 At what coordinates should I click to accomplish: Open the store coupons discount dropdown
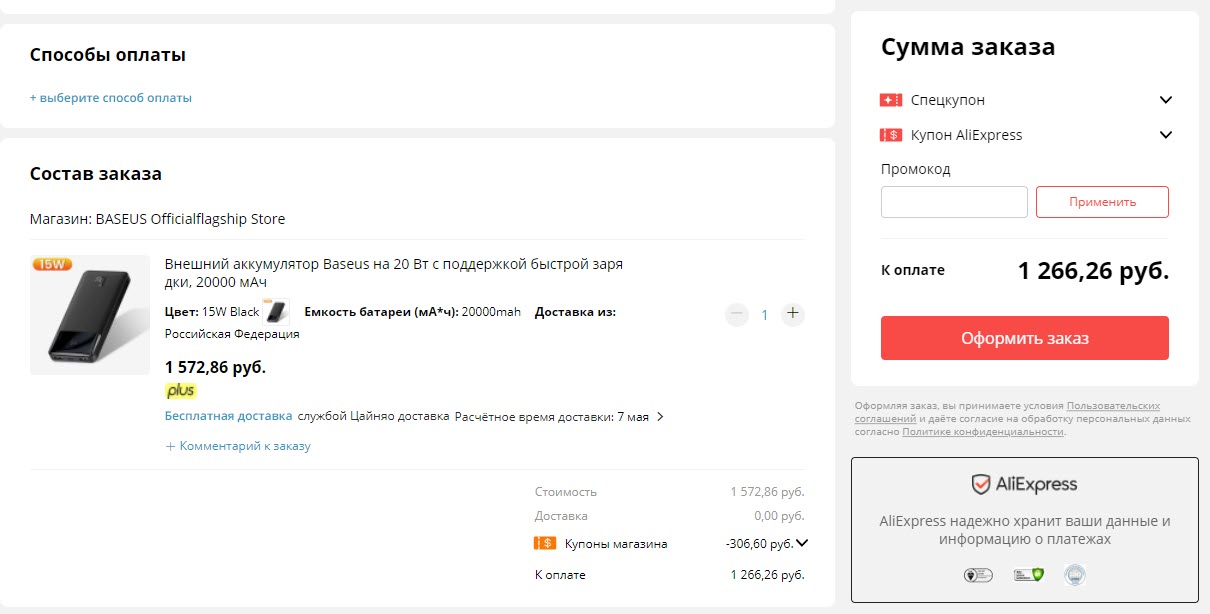pos(801,543)
